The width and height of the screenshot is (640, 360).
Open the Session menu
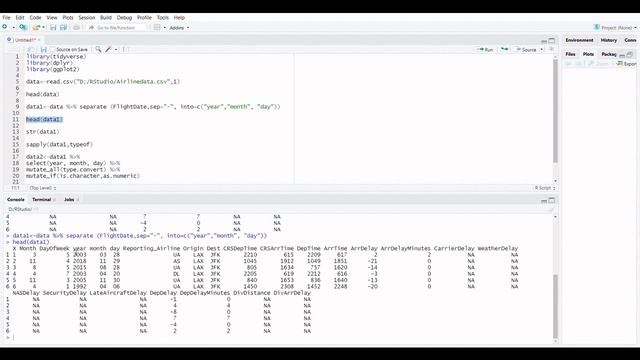click(87, 18)
